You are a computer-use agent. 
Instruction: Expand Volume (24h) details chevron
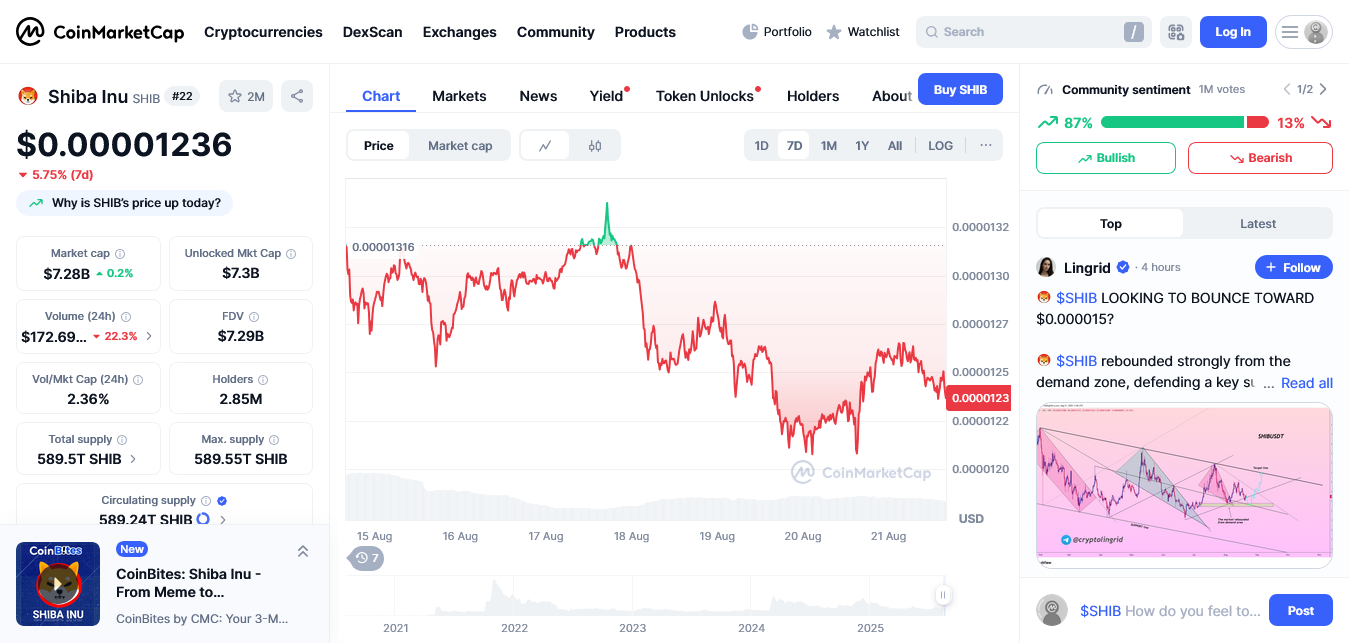(x=149, y=336)
